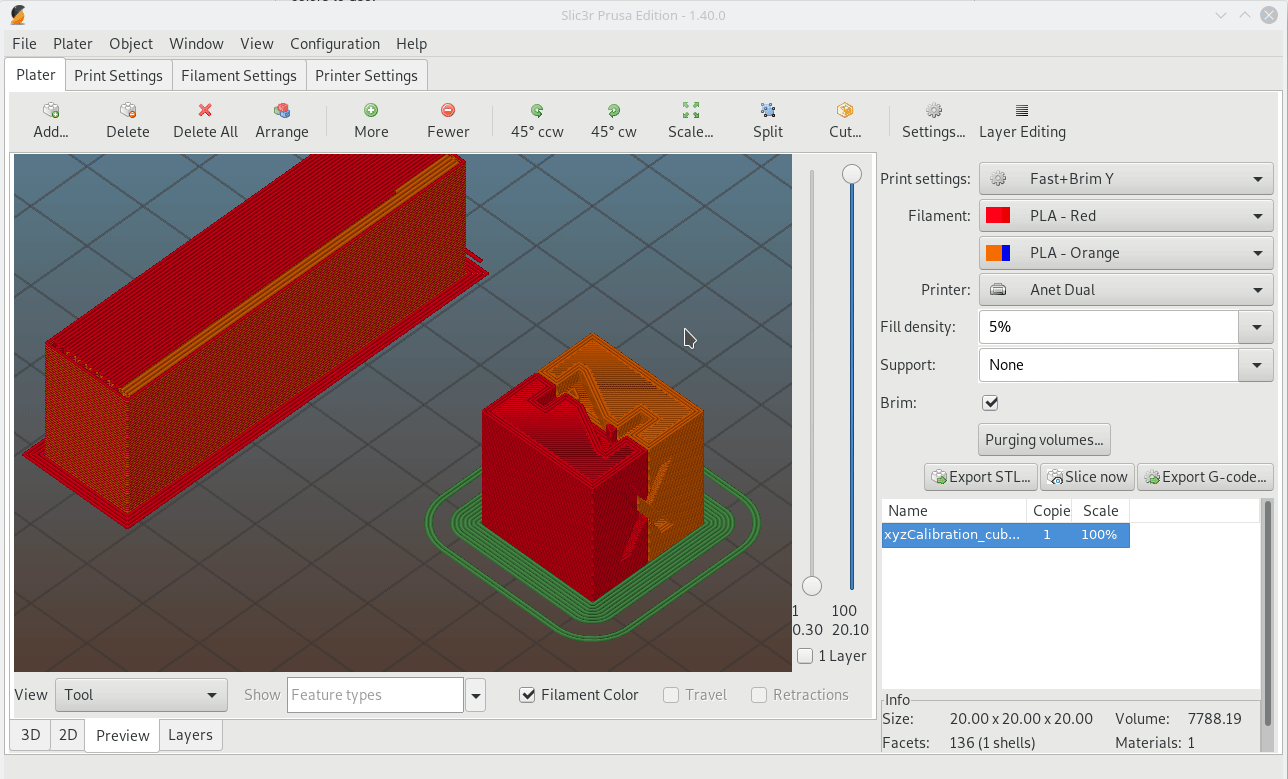The image size is (1288, 779).
Task: Disable Filament Color display
Action: 527,694
